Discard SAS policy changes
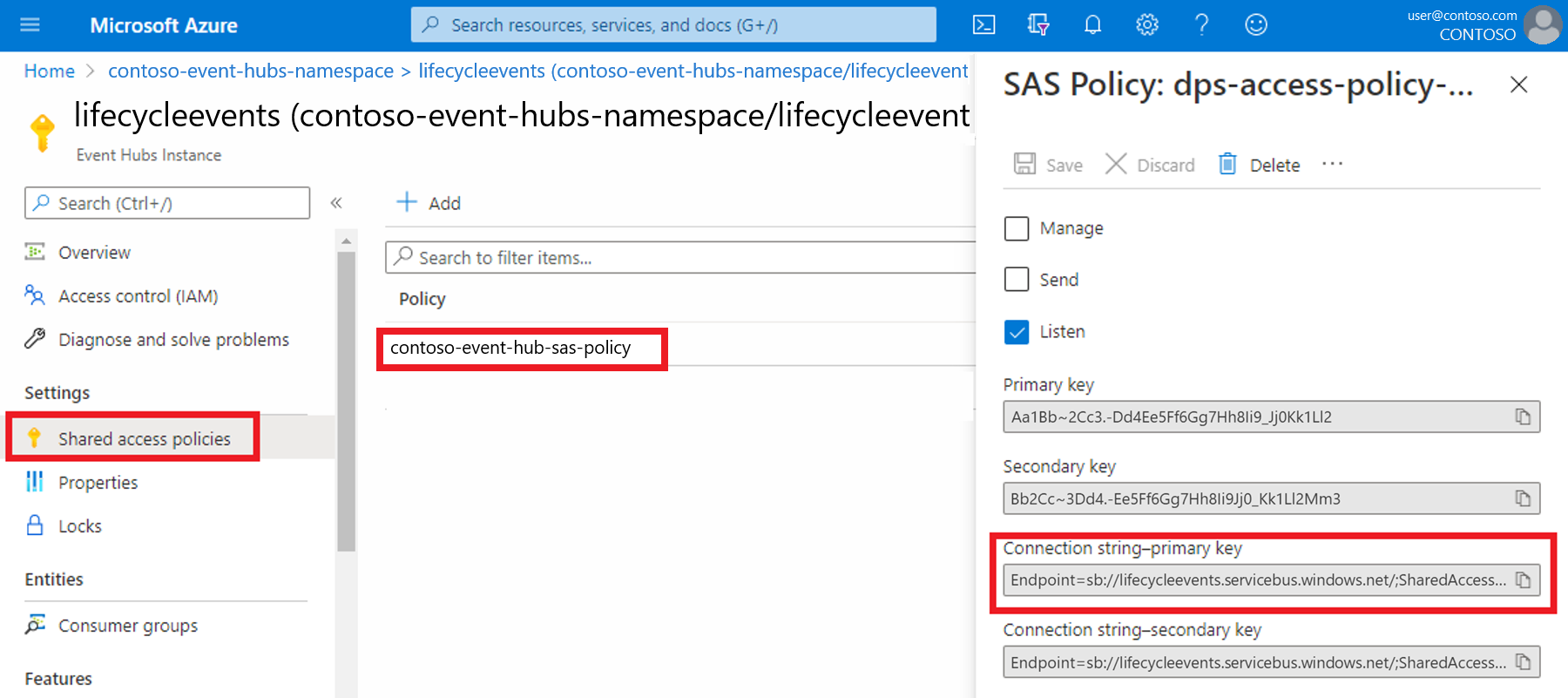The height and width of the screenshot is (698, 1568). click(x=1150, y=165)
